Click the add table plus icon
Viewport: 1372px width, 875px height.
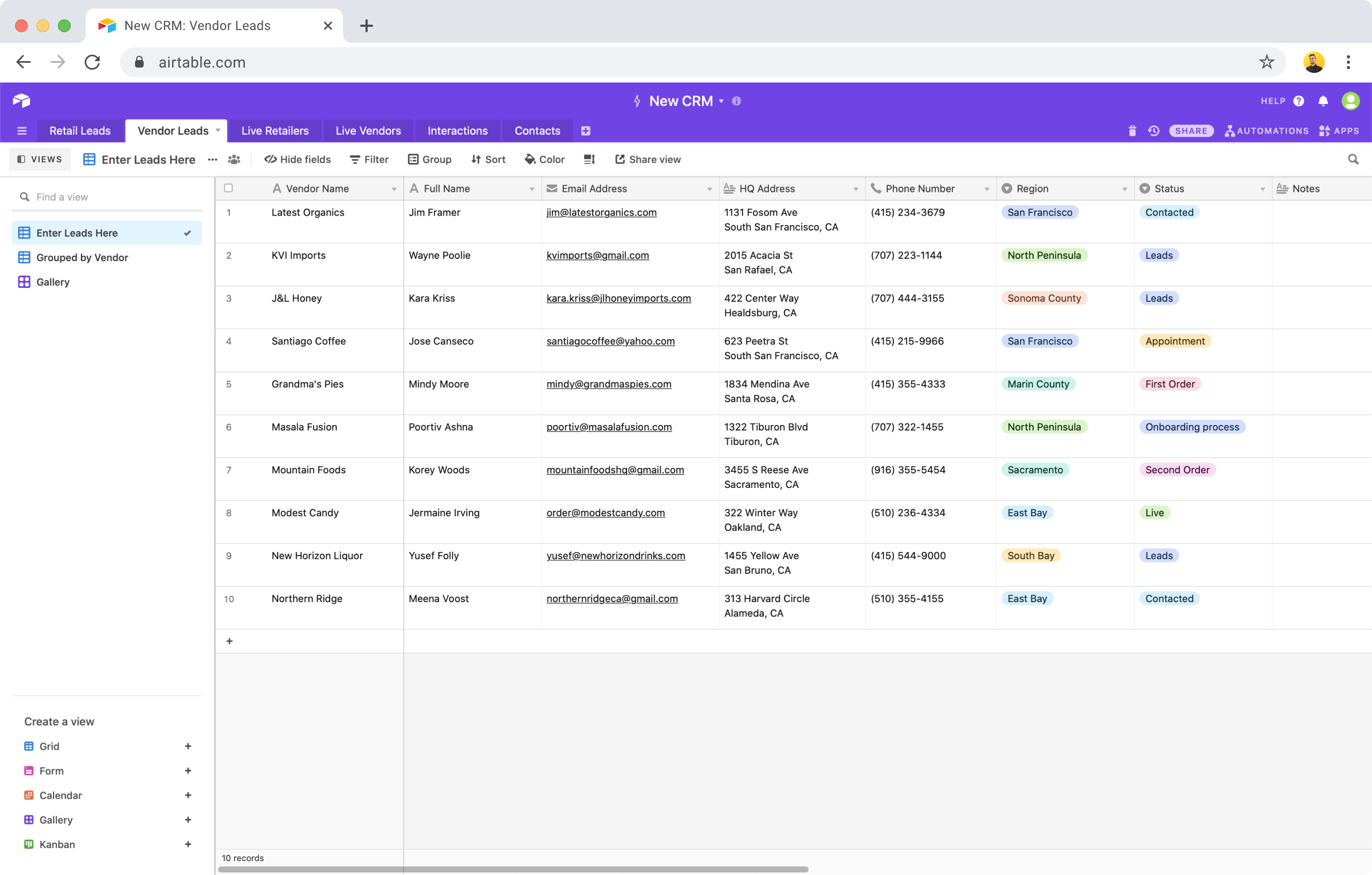pyautogui.click(x=585, y=130)
